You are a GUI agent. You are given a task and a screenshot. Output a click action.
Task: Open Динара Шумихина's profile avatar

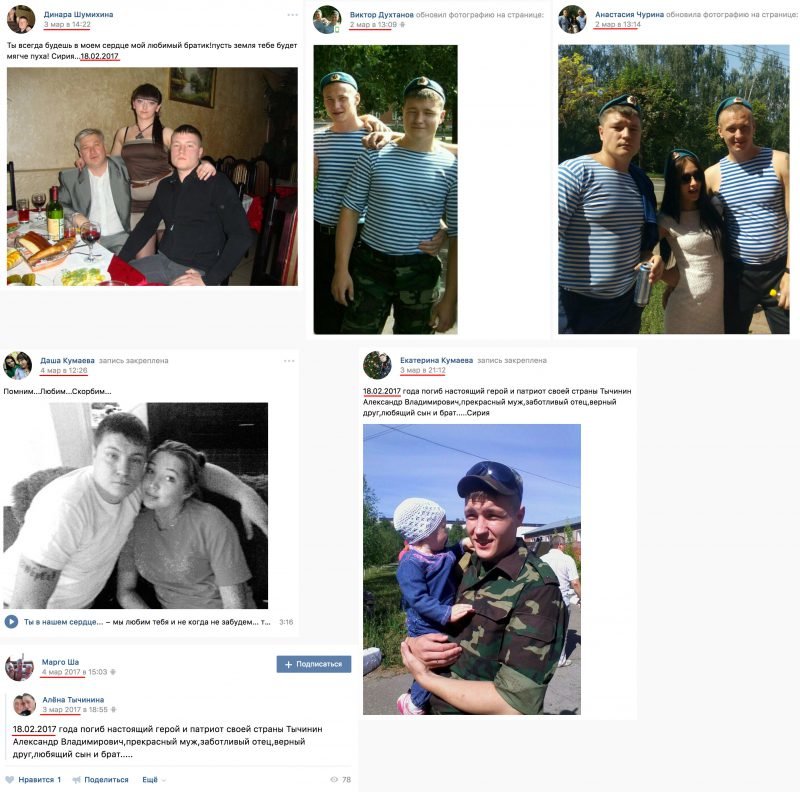click(20, 19)
